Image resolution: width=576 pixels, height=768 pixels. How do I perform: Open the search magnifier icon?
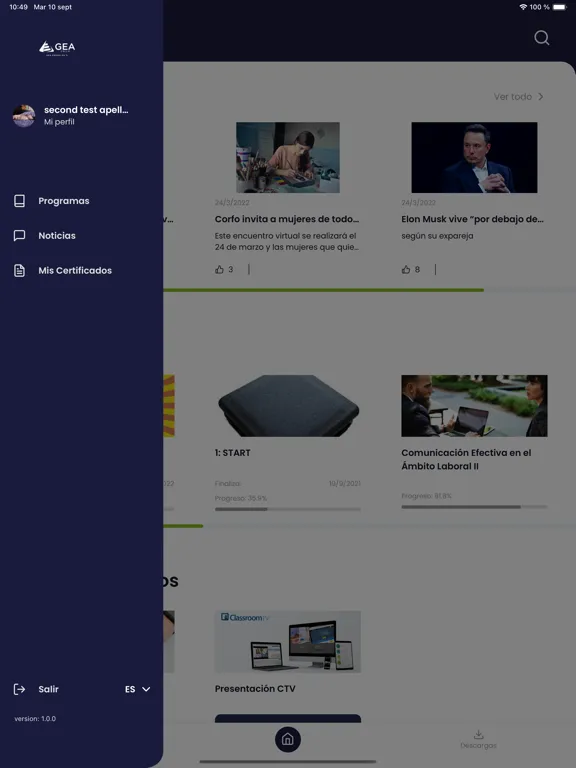point(541,38)
